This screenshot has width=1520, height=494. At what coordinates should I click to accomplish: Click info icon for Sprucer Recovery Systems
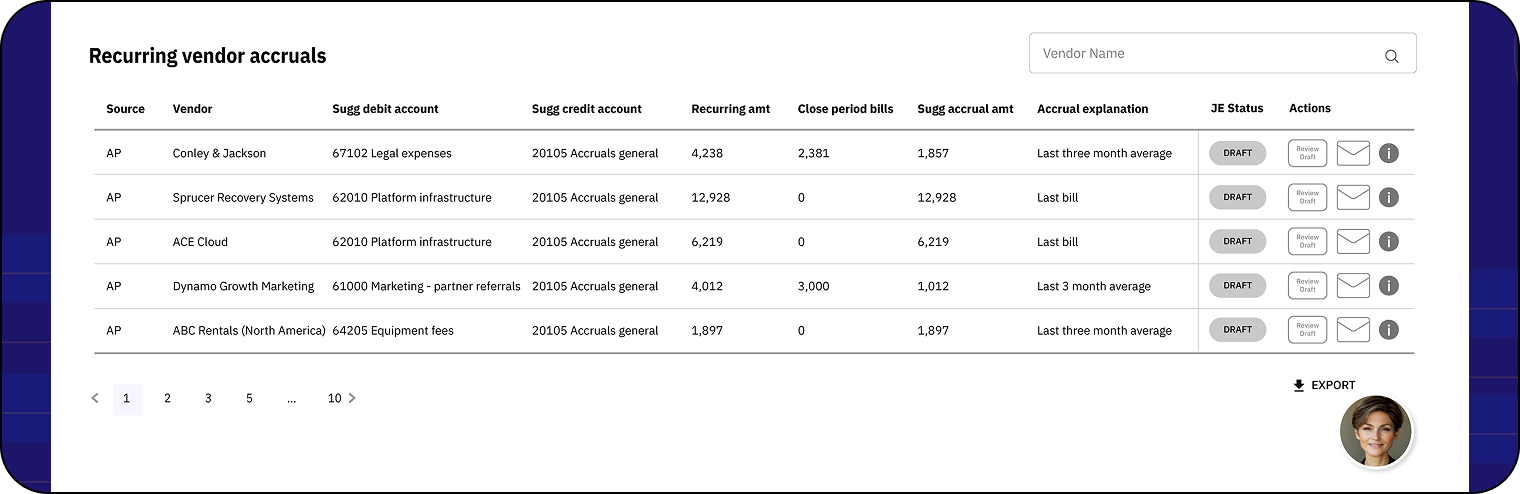[x=1388, y=197]
